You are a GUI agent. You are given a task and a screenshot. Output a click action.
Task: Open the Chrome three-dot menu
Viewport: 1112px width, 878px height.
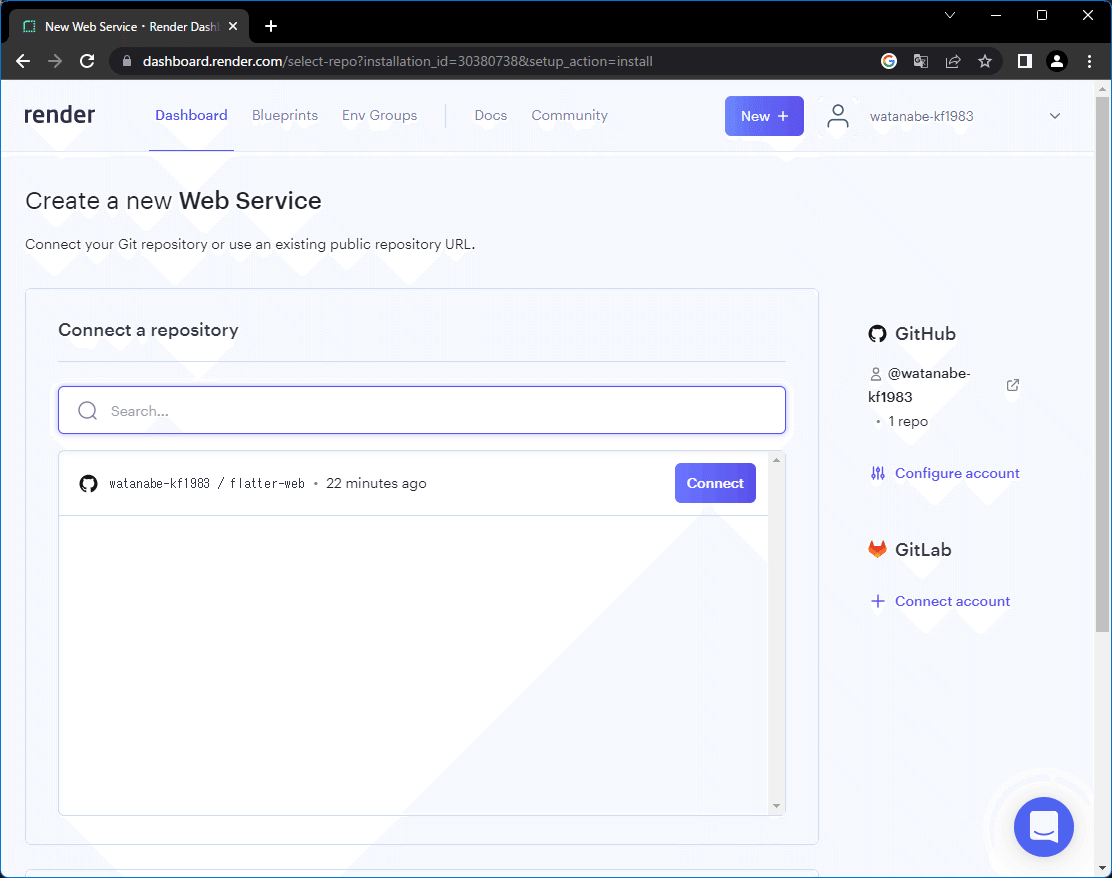(x=1089, y=61)
